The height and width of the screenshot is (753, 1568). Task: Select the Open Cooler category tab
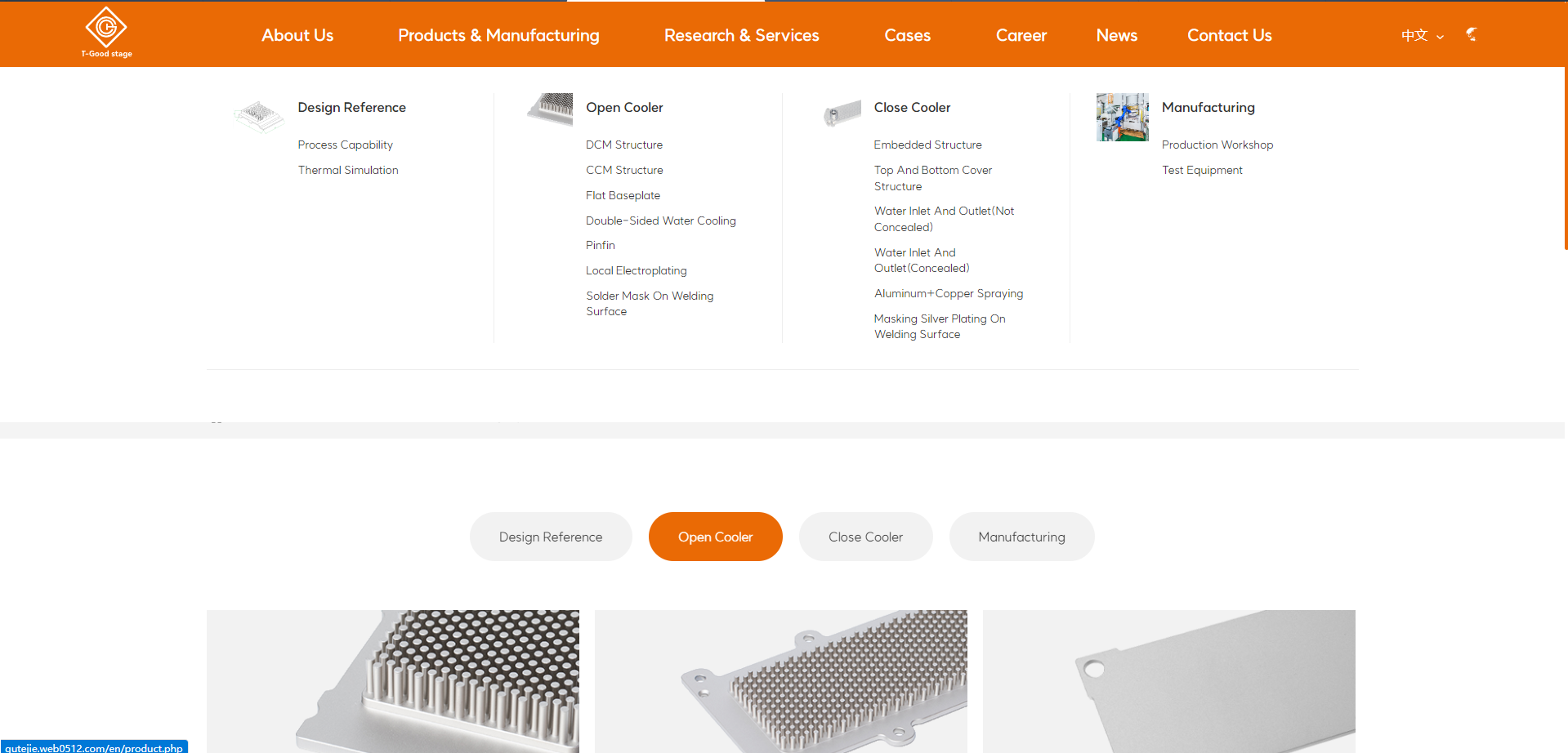coord(715,537)
